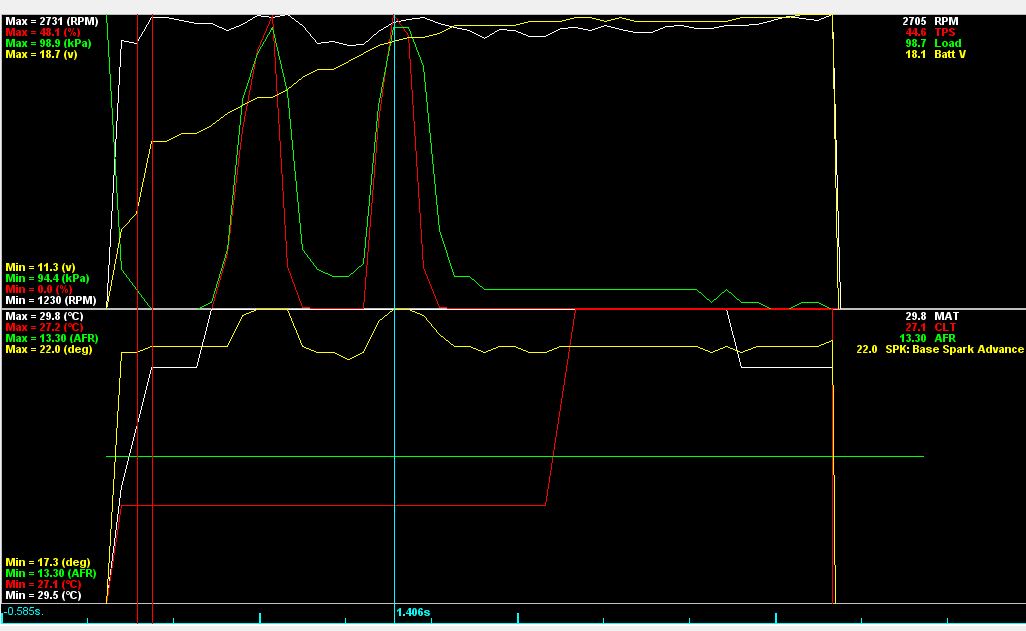Click the Min = 94.4 (kPa) readout
This screenshot has width=1026, height=631.
point(45,278)
